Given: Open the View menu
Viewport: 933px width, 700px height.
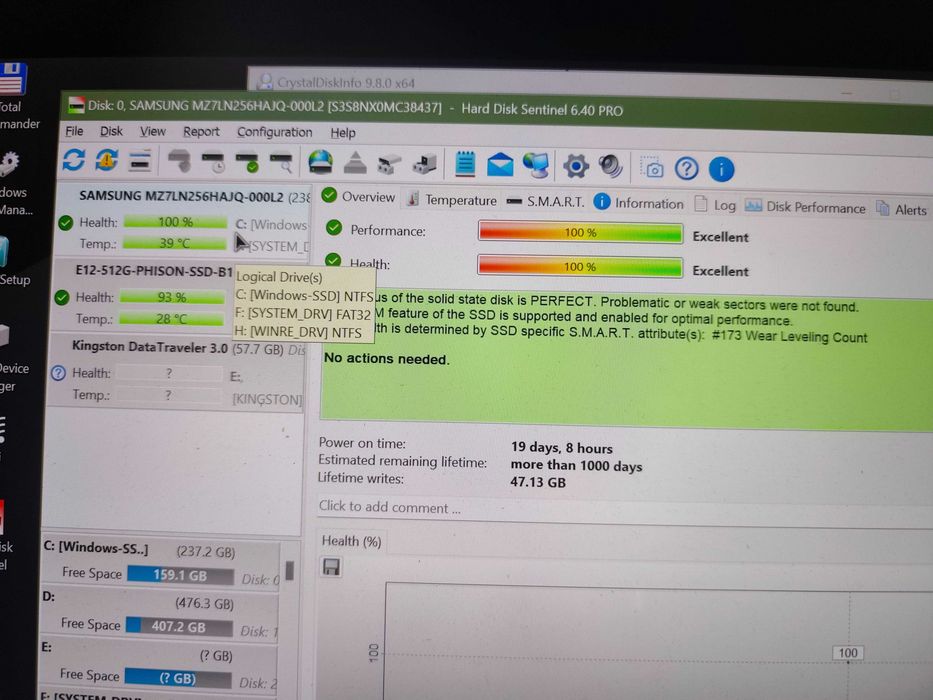Looking at the screenshot, I should point(152,132).
